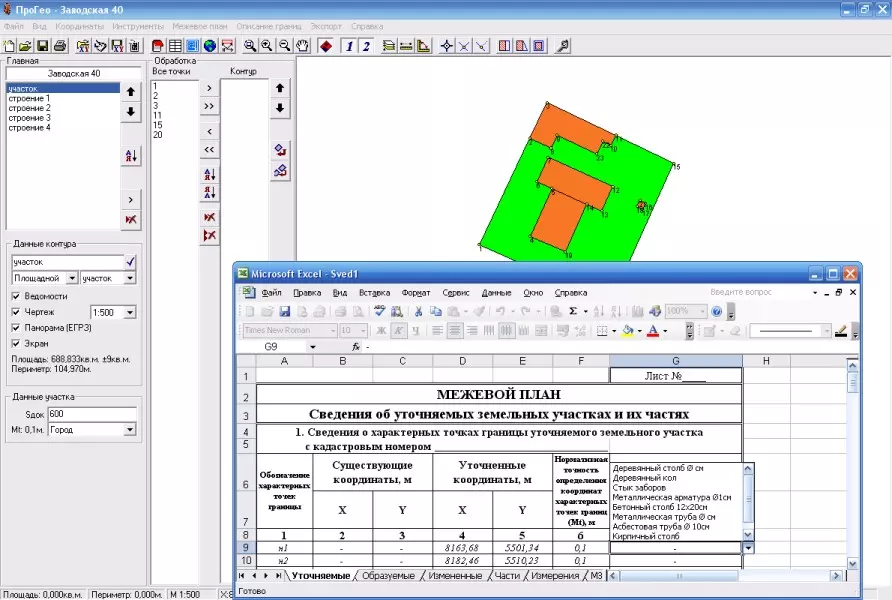Switch to the Образуемые sheet tab
The image size is (892, 600).
point(388,576)
